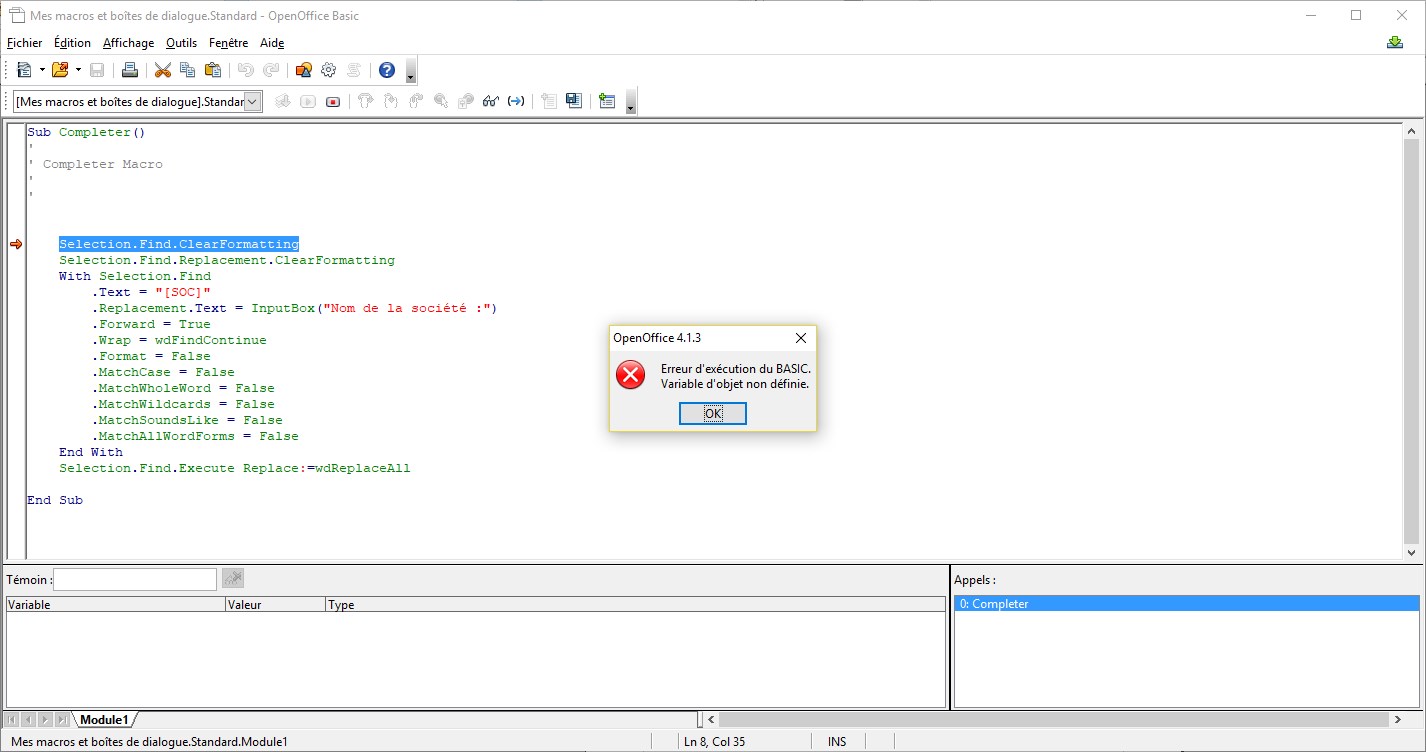Click the Copy icon in toolbar
Screen dimensions: 1426x752
point(187,70)
